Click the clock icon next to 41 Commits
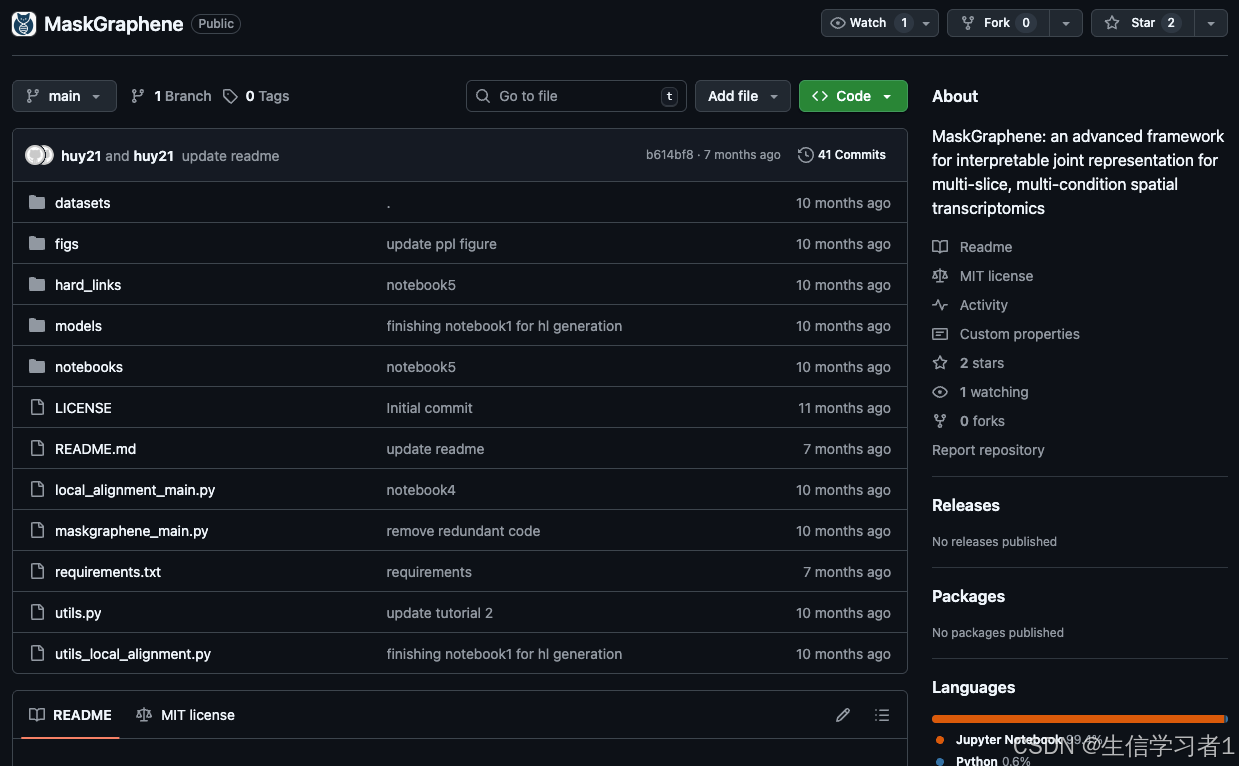This screenshot has height=766, width=1239. coord(805,155)
